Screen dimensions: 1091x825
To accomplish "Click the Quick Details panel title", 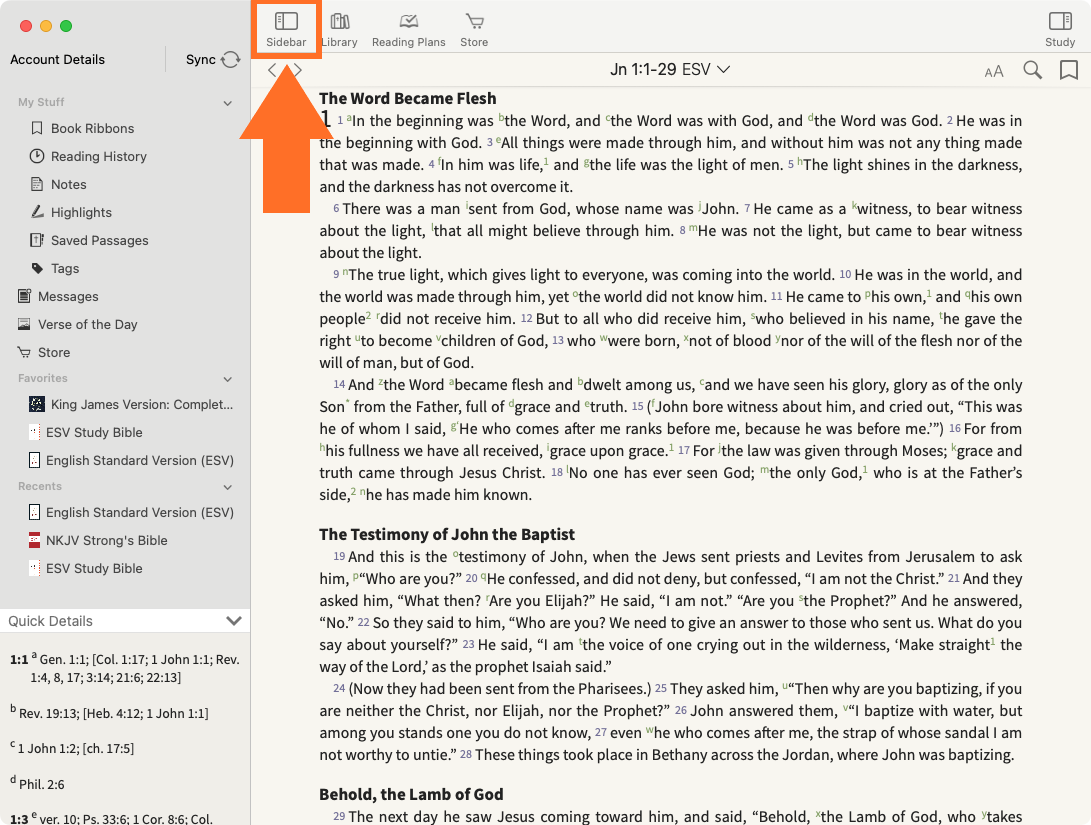I will point(50,621).
